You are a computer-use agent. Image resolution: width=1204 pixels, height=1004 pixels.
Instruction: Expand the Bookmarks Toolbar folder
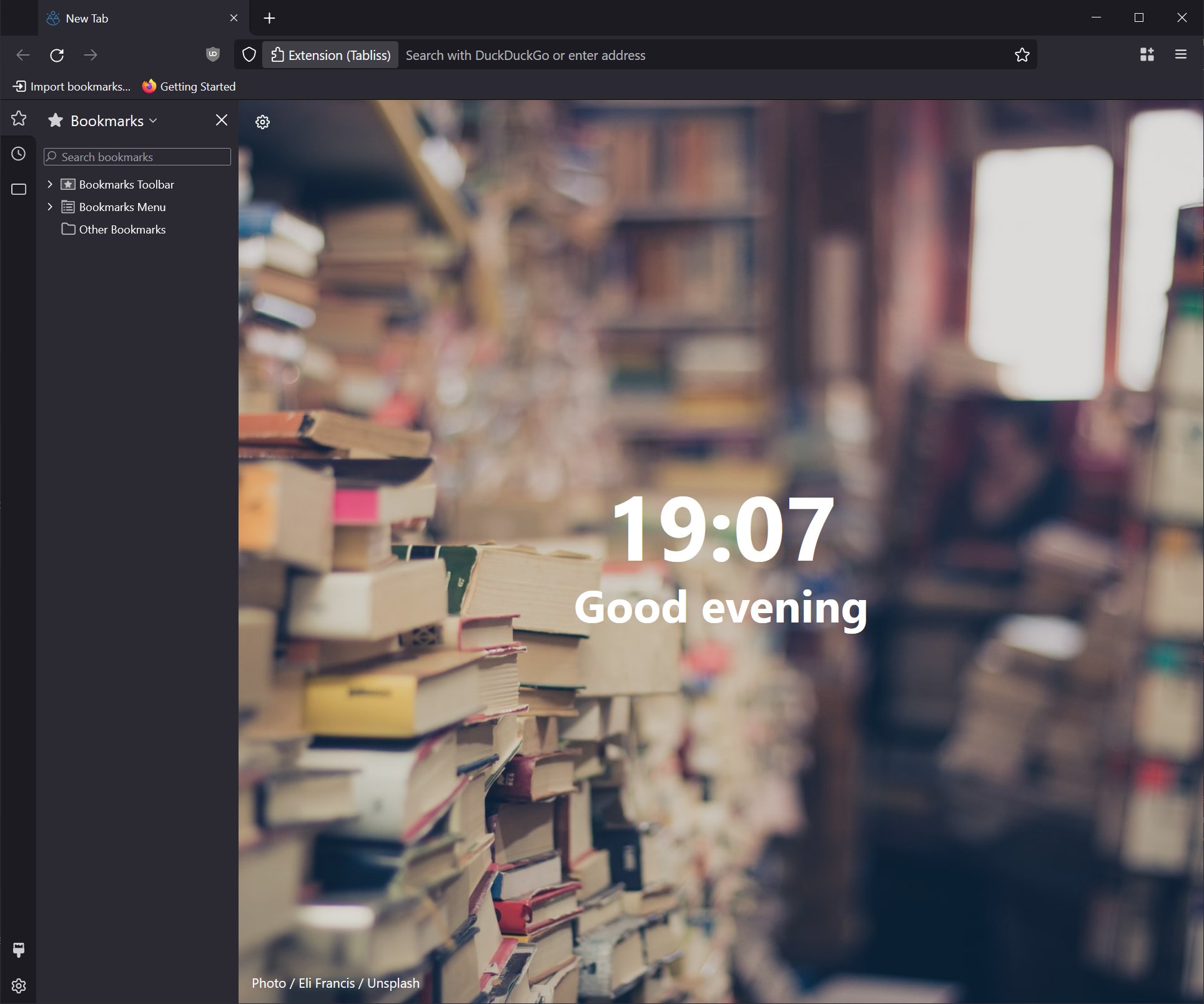pyautogui.click(x=50, y=184)
